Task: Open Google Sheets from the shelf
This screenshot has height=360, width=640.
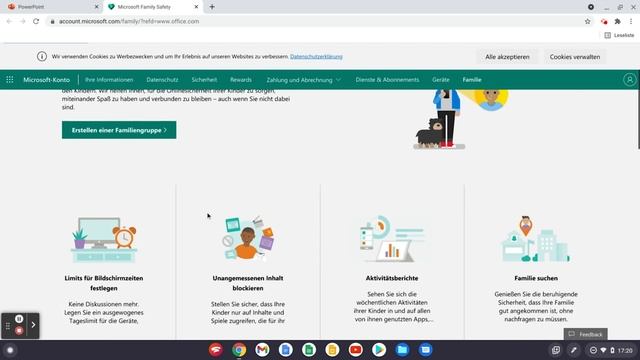Action: click(309, 350)
